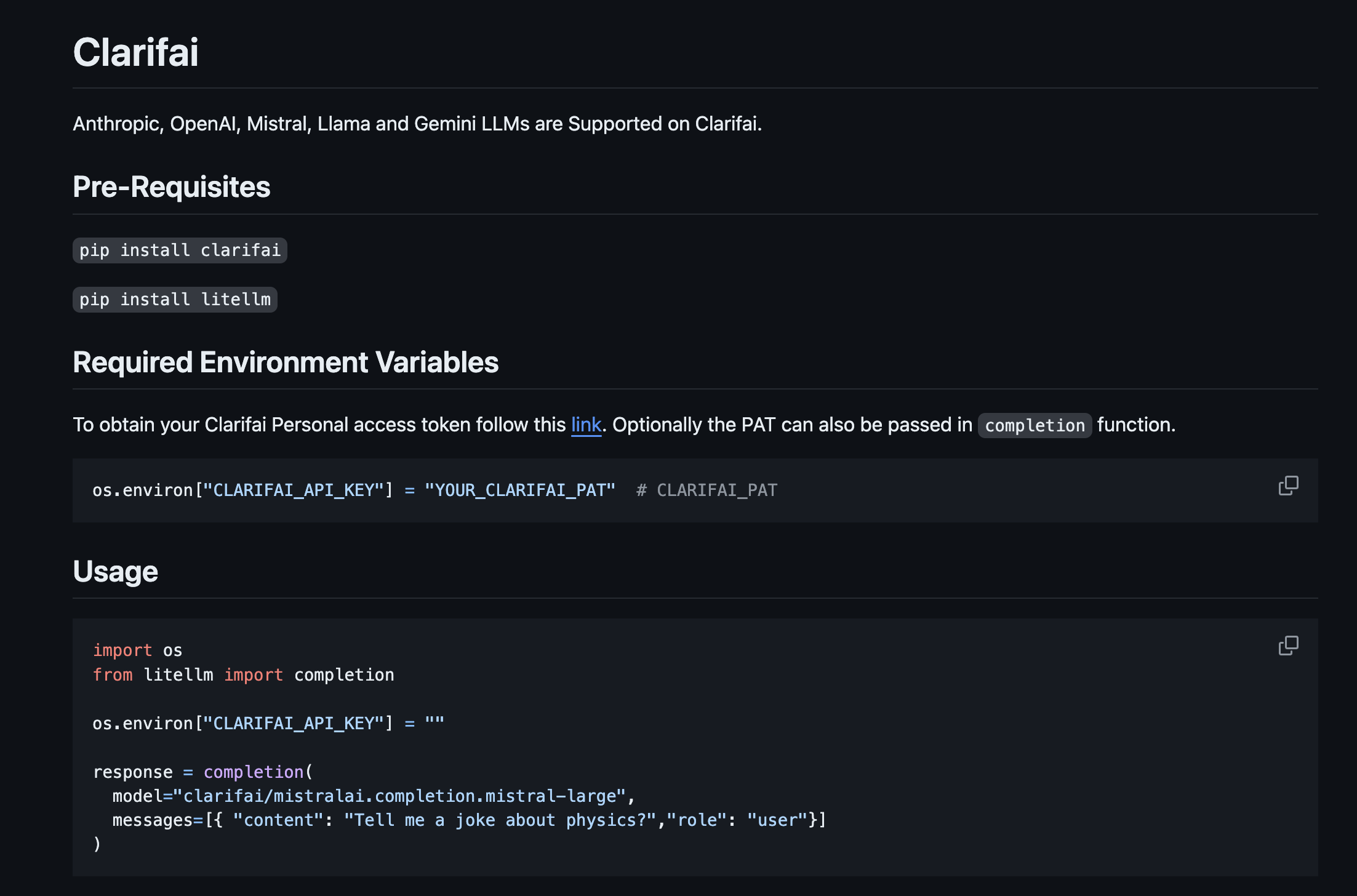Click the "role": "user" entry in messages
This screenshot has height=896, width=1357.
(x=737, y=820)
